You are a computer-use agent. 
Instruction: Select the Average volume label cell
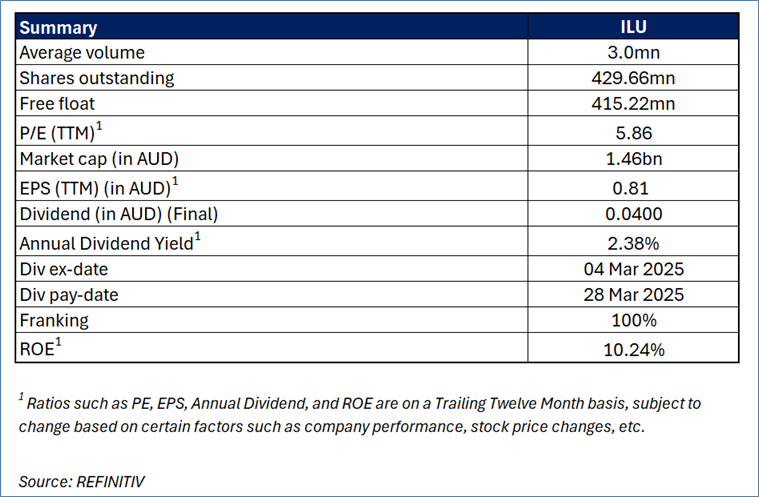click(x=82, y=53)
